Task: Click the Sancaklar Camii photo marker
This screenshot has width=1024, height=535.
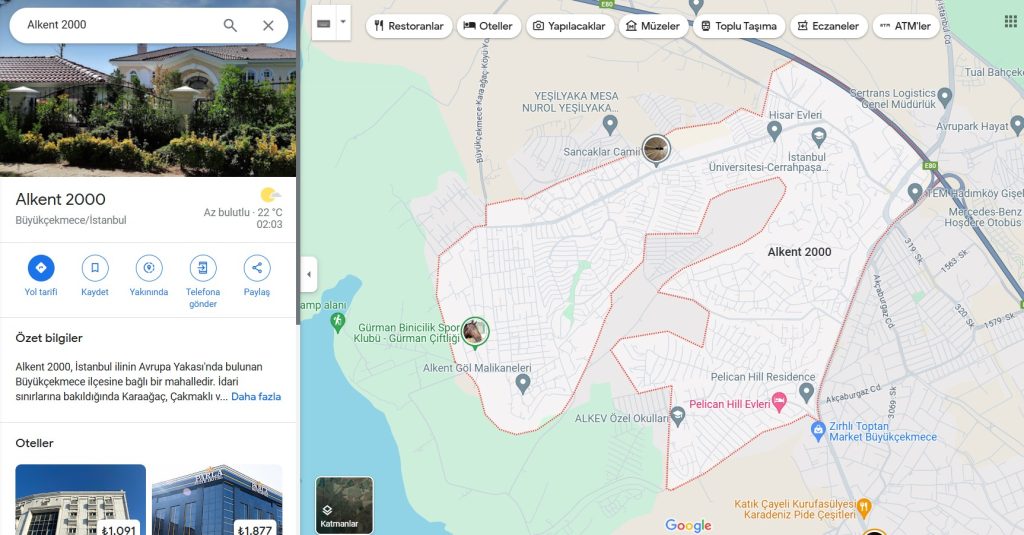Action: tap(656, 150)
